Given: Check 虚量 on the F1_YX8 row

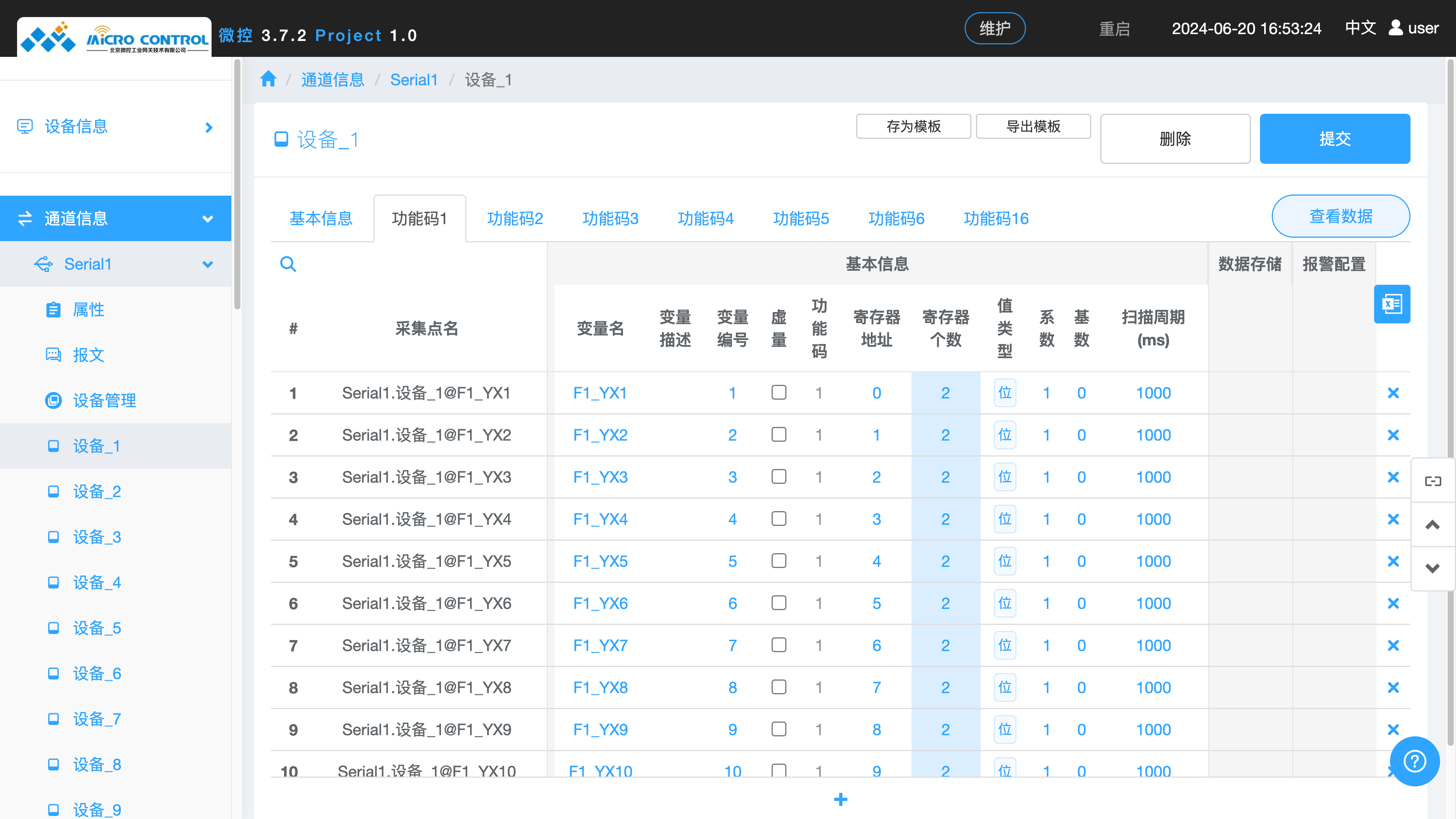Looking at the screenshot, I should [779, 687].
